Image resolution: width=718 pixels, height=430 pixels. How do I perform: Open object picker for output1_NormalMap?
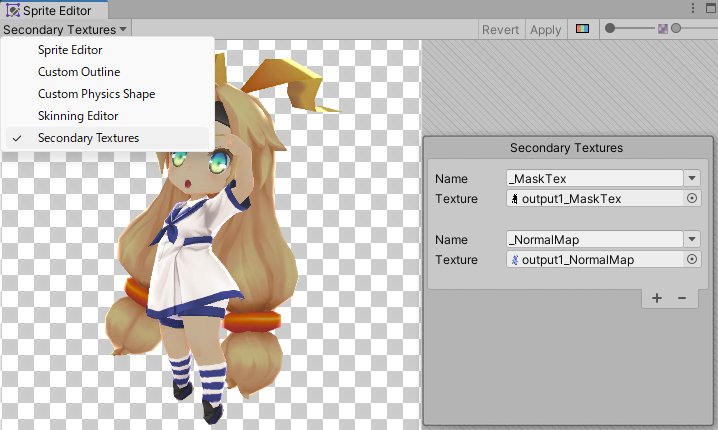click(692, 259)
